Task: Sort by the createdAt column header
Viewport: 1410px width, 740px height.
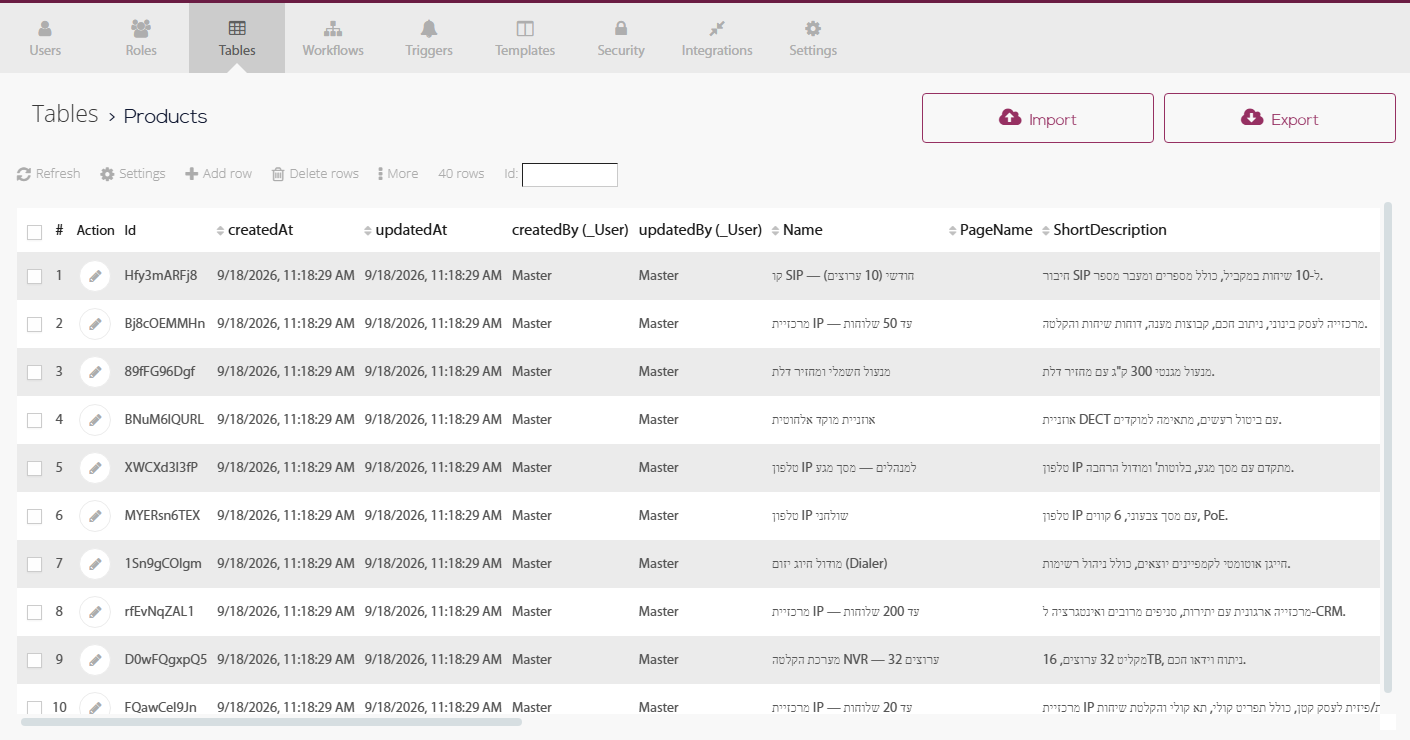Action: pos(255,230)
